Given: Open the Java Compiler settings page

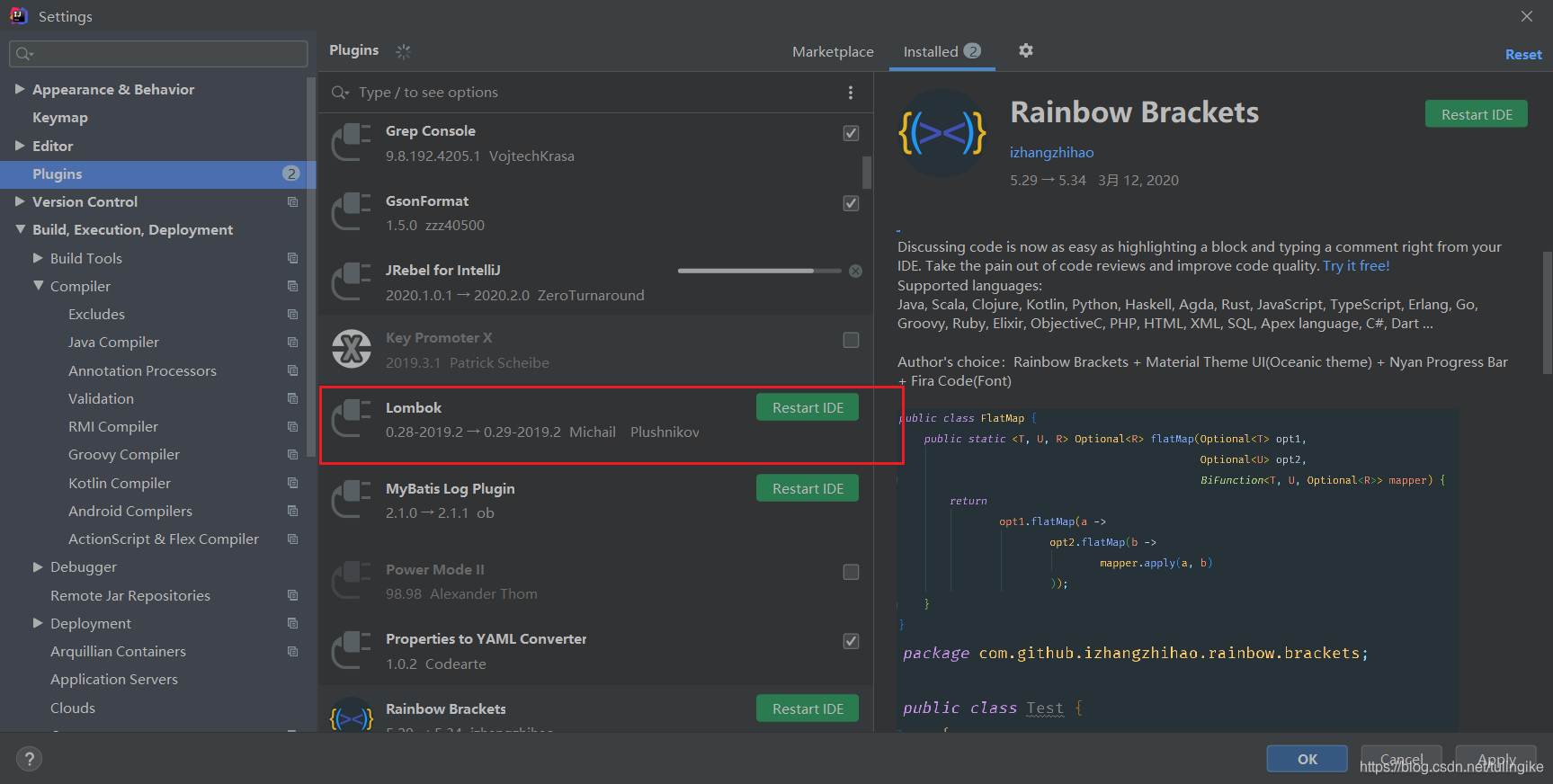Looking at the screenshot, I should coord(113,343).
